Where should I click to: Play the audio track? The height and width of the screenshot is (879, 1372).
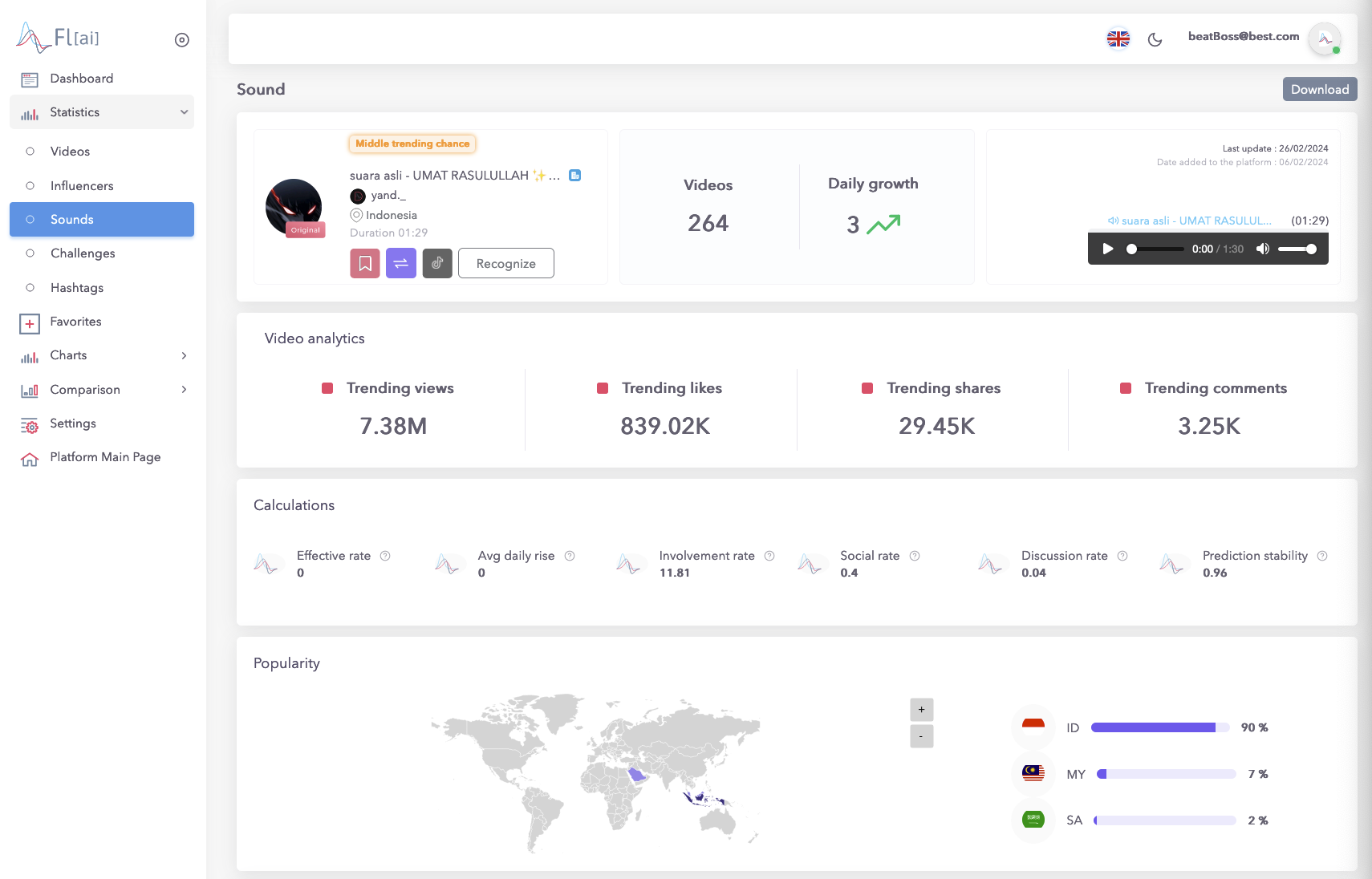point(1108,249)
